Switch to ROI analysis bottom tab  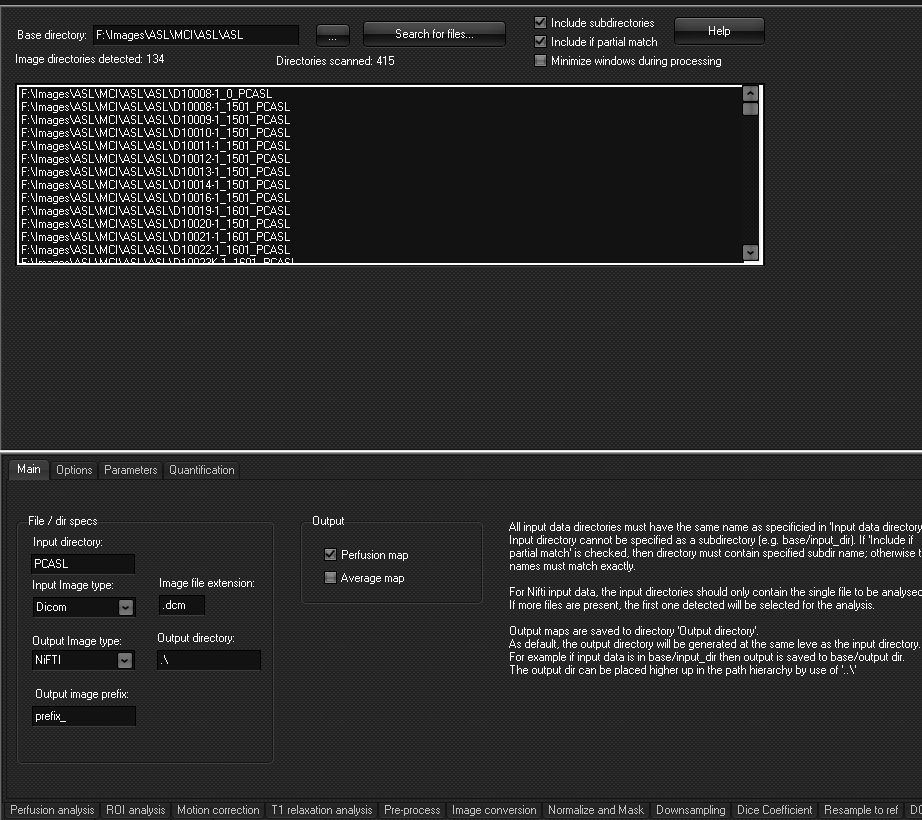135,810
